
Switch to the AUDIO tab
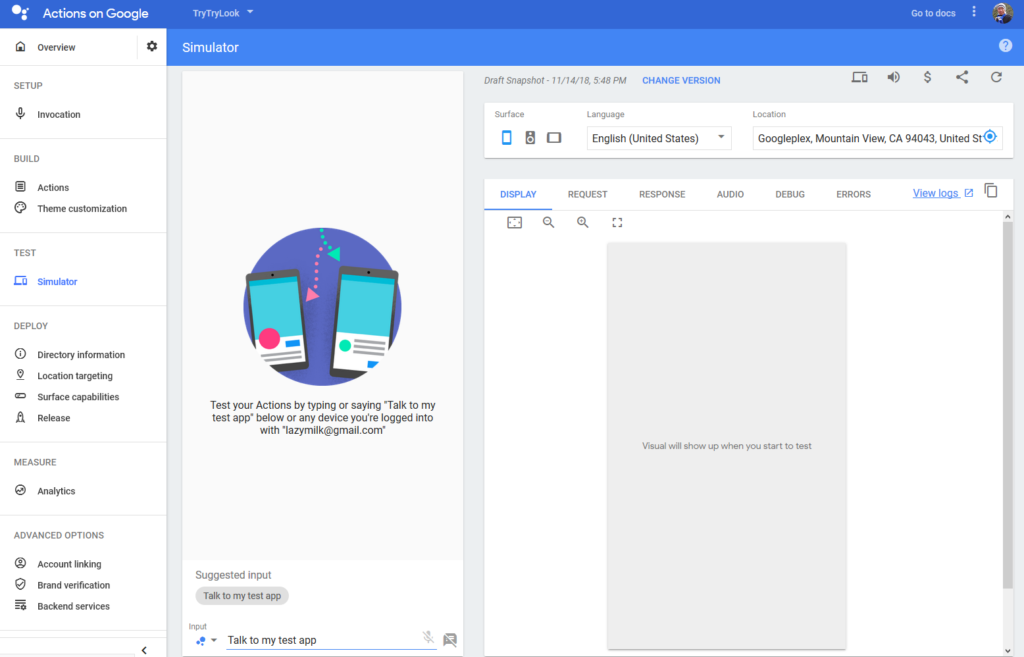[730, 194]
